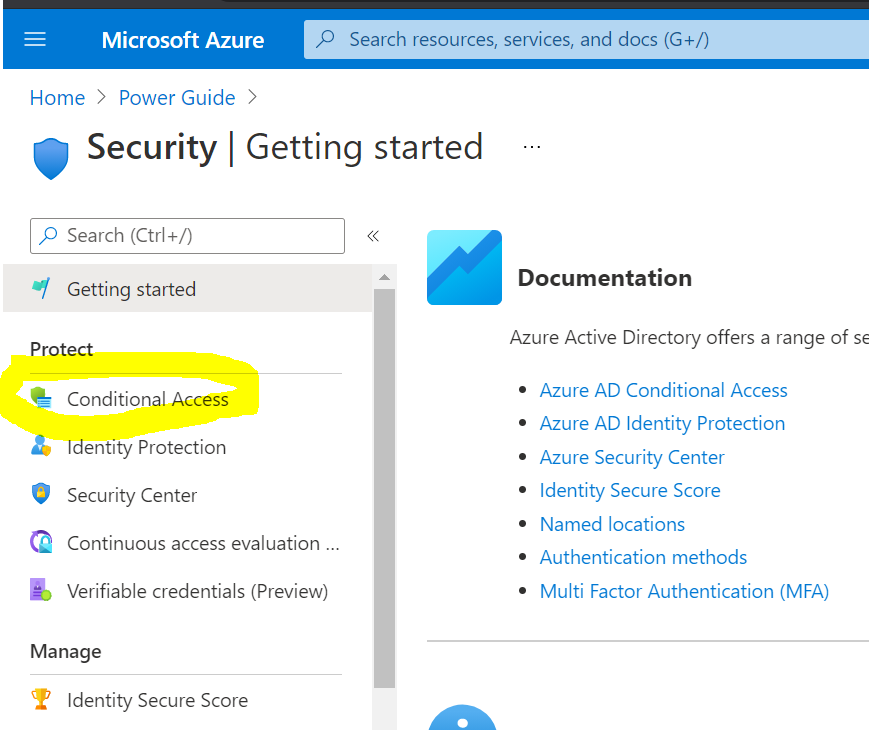The height and width of the screenshot is (730, 869).
Task: Open the Multi Factor Authentication (MFA) link
Action: [x=684, y=591]
